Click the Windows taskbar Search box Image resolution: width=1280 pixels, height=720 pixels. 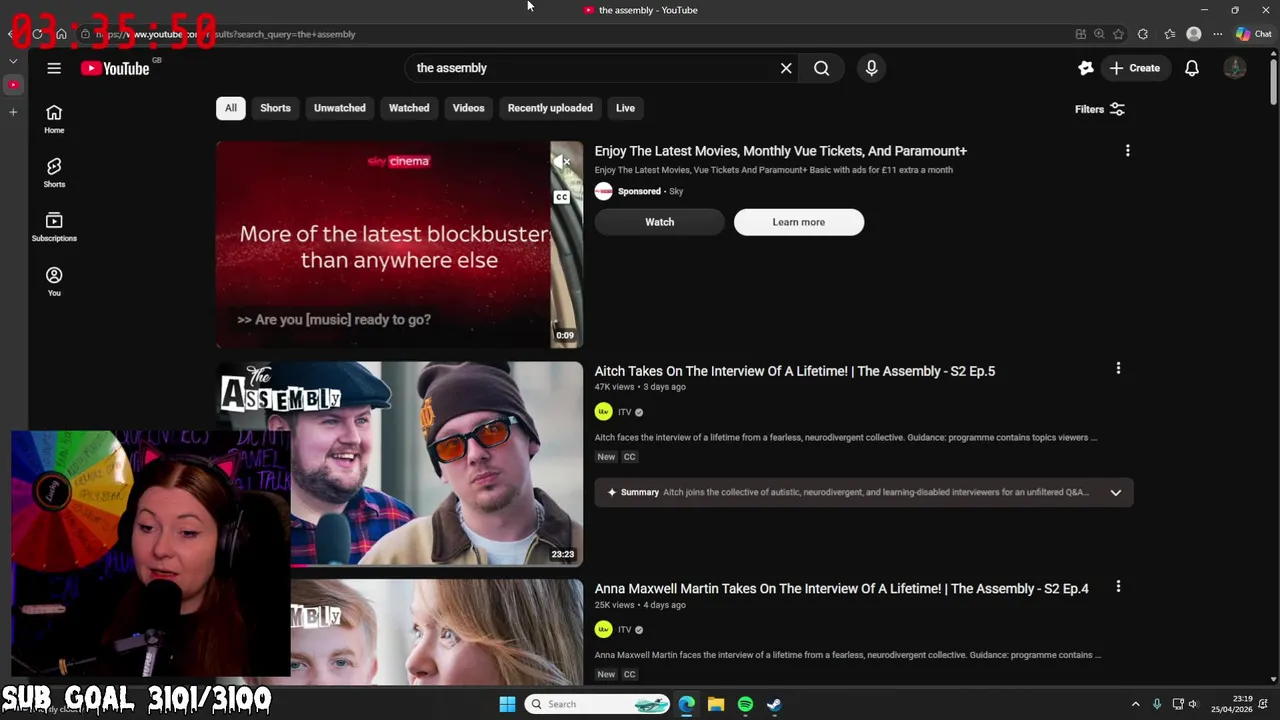point(598,704)
